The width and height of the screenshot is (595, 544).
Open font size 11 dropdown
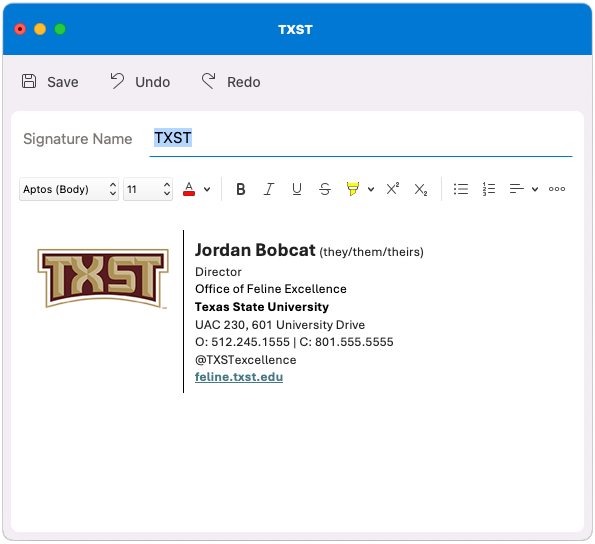148,189
